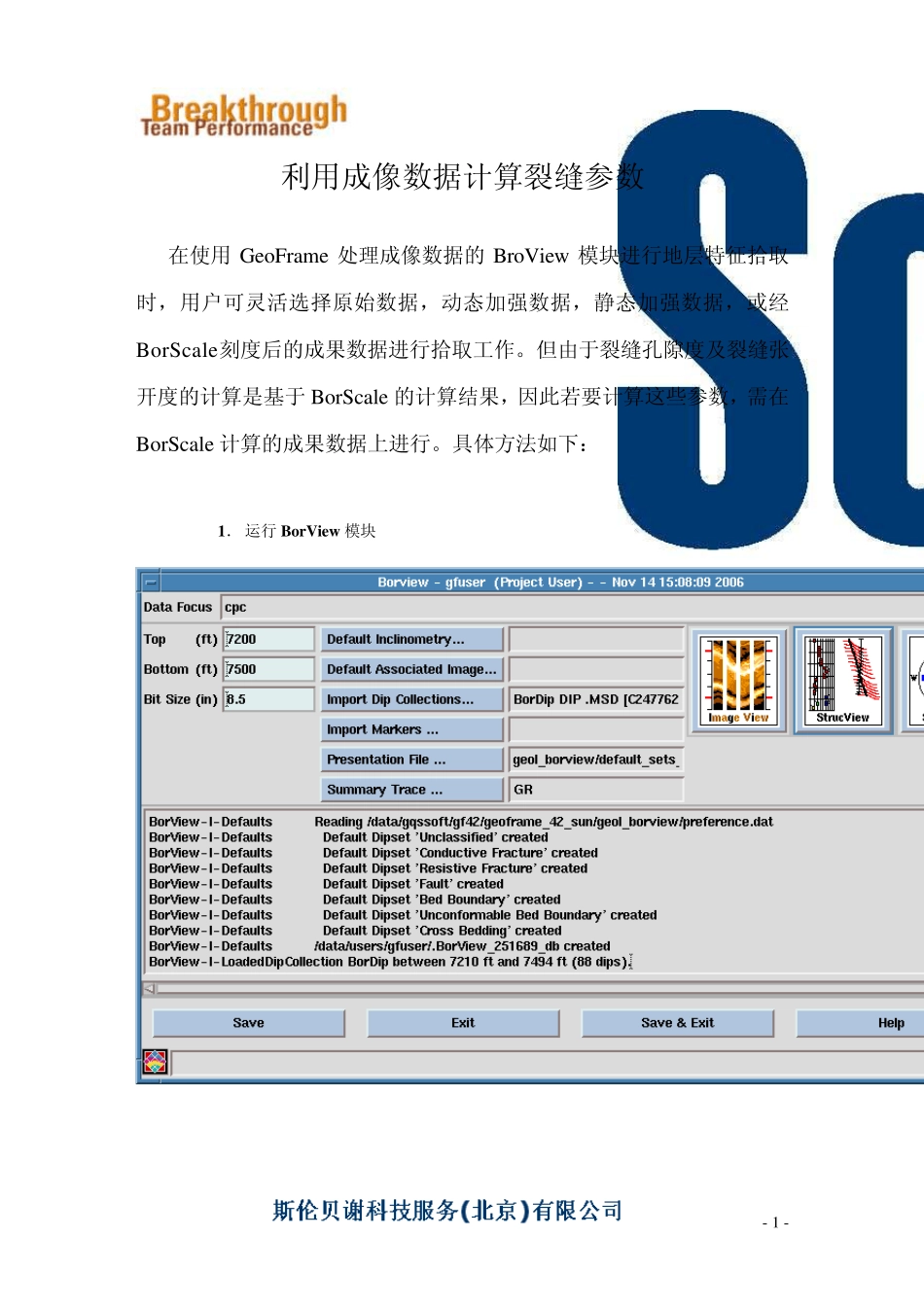Click the Exit button
The width and height of the screenshot is (924, 1308).
[463, 1023]
